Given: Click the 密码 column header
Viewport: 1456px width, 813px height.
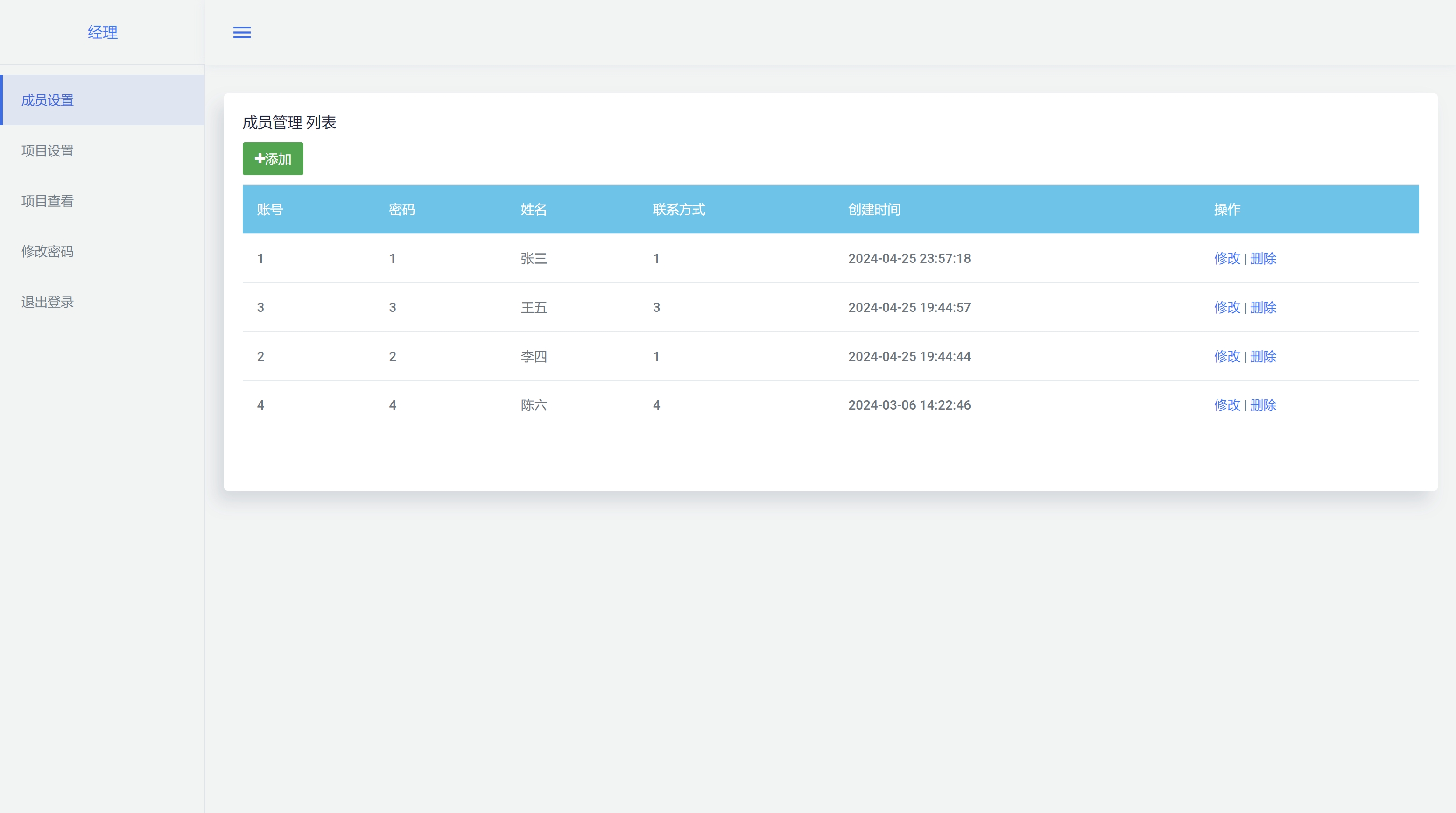Looking at the screenshot, I should pyautogui.click(x=402, y=209).
